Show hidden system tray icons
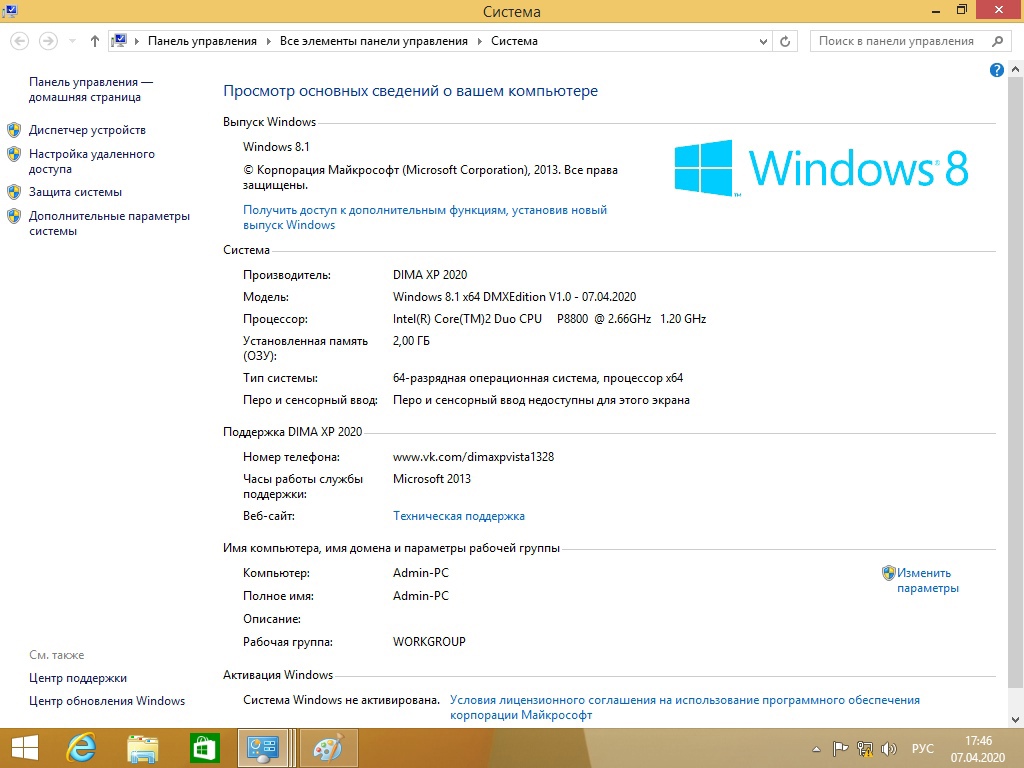1024x768 pixels. (819, 748)
